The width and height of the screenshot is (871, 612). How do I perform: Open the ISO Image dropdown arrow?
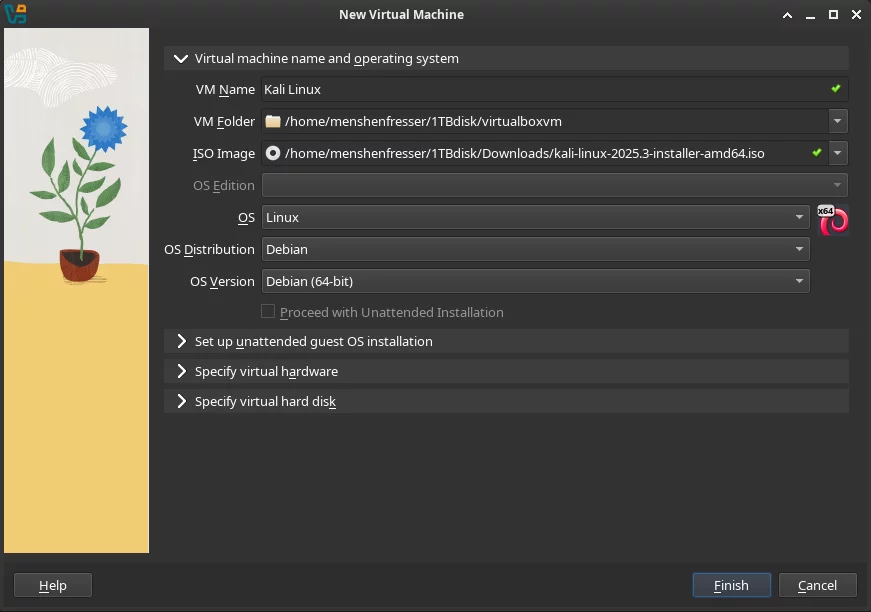click(837, 154)
